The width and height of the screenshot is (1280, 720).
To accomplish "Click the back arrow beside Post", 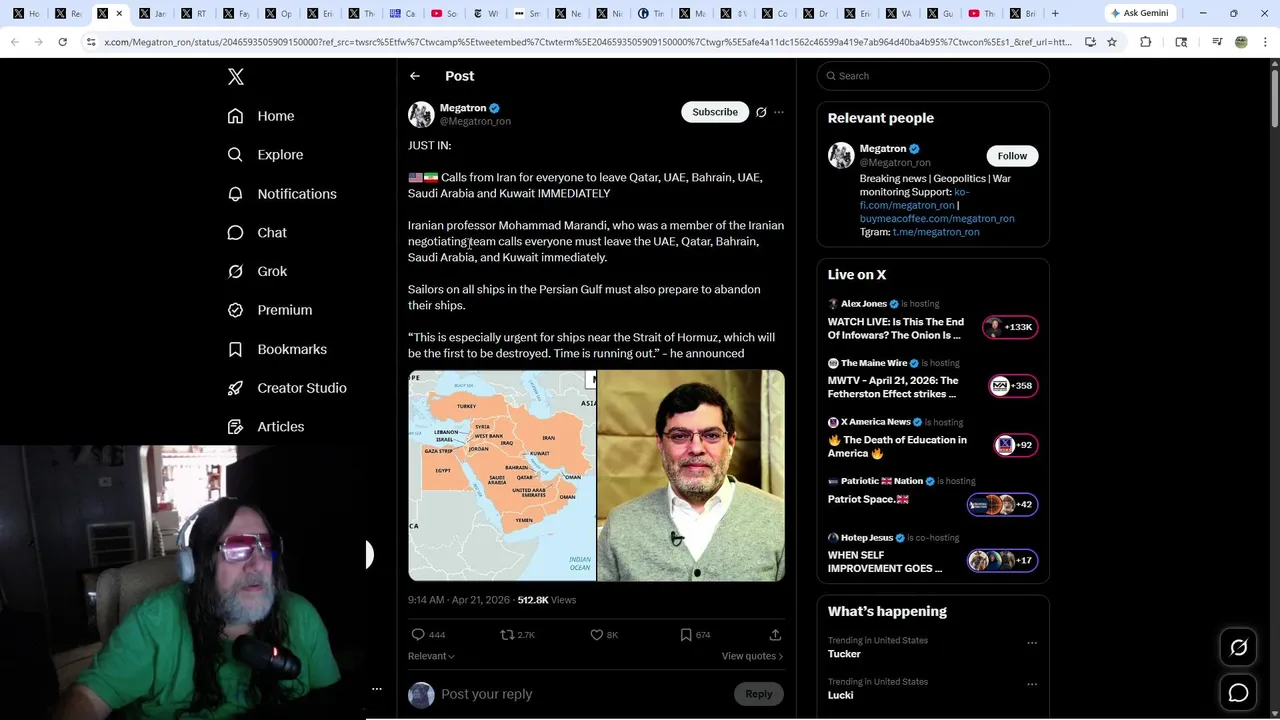I will [x=415, y=76].
